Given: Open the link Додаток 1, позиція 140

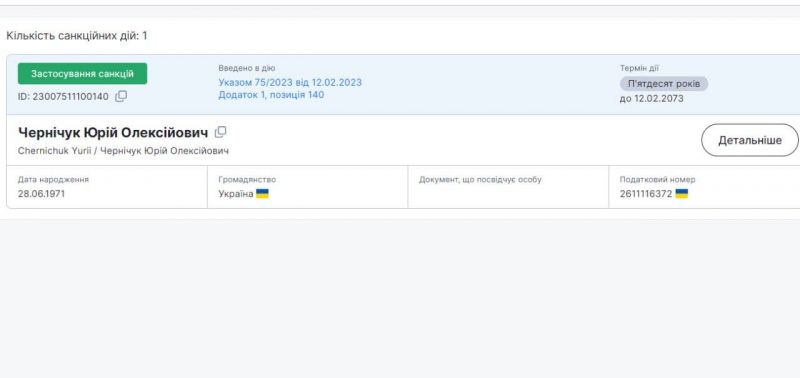Looking at the screenshot, I should click(x=271, y=95).
